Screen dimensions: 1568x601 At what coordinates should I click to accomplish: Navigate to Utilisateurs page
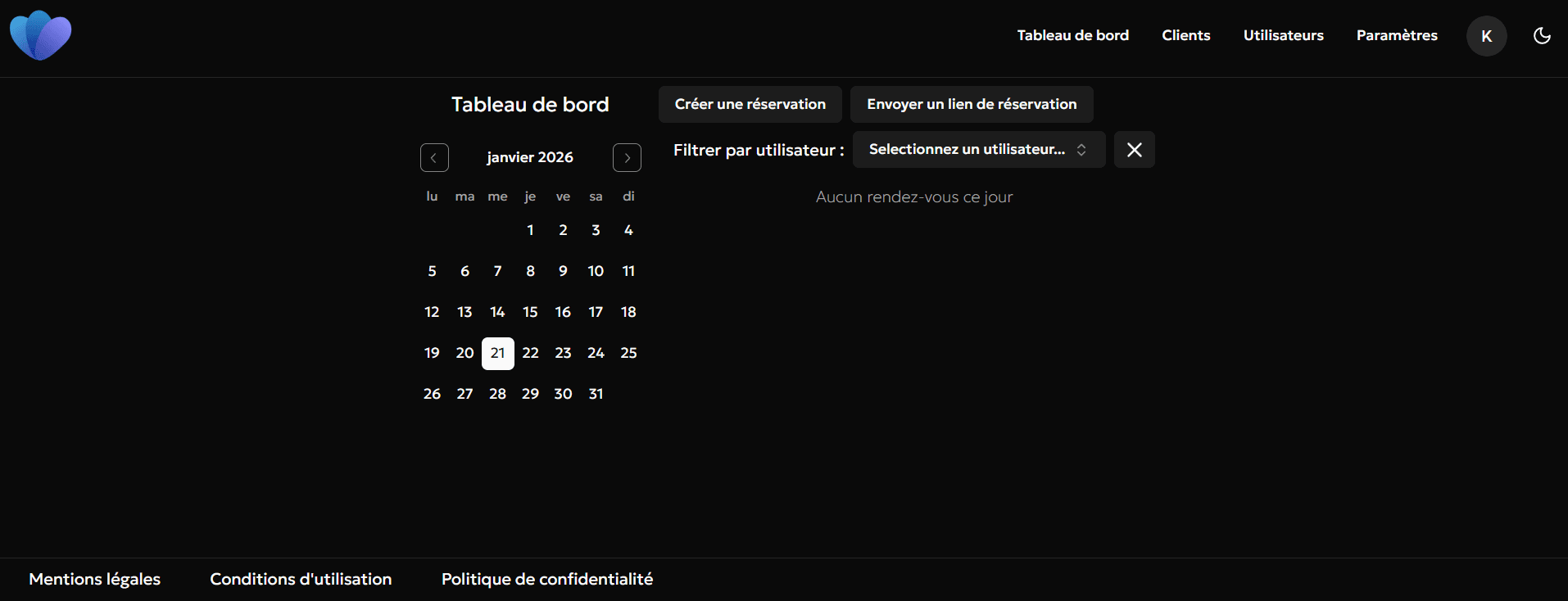point(1283,35)
